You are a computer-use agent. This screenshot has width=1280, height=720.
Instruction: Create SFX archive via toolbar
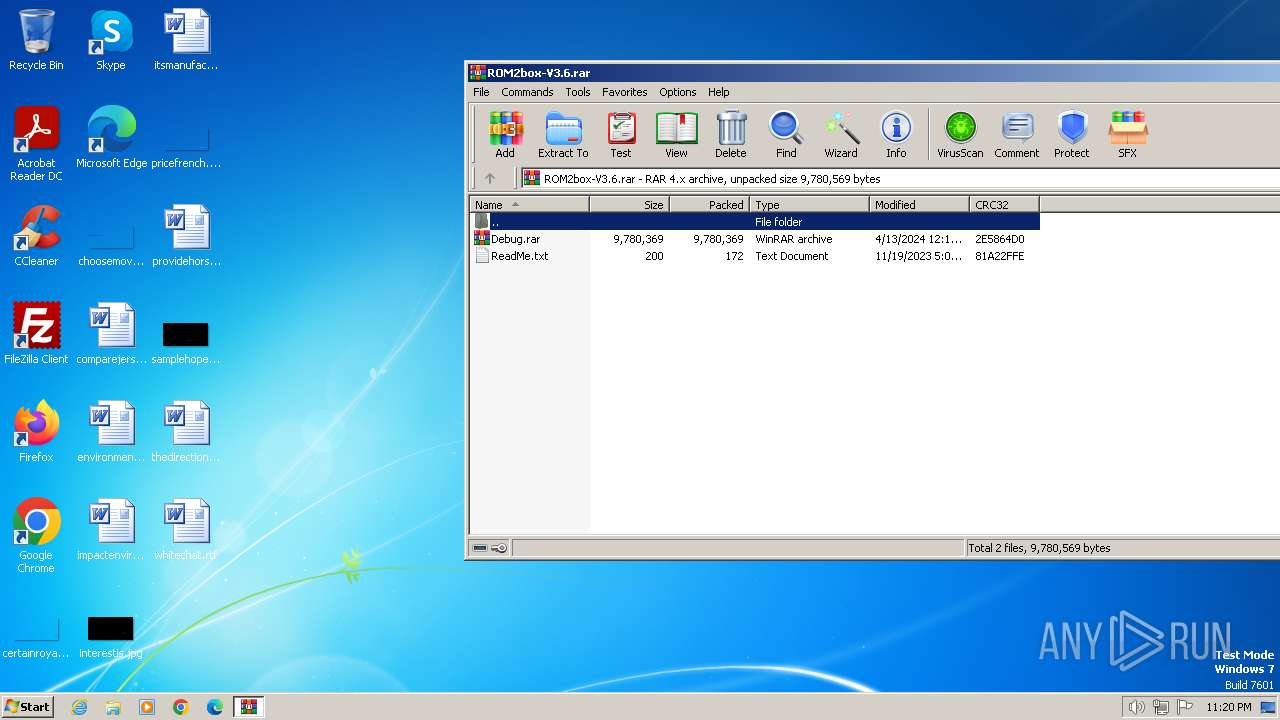tap(1127, 135)
